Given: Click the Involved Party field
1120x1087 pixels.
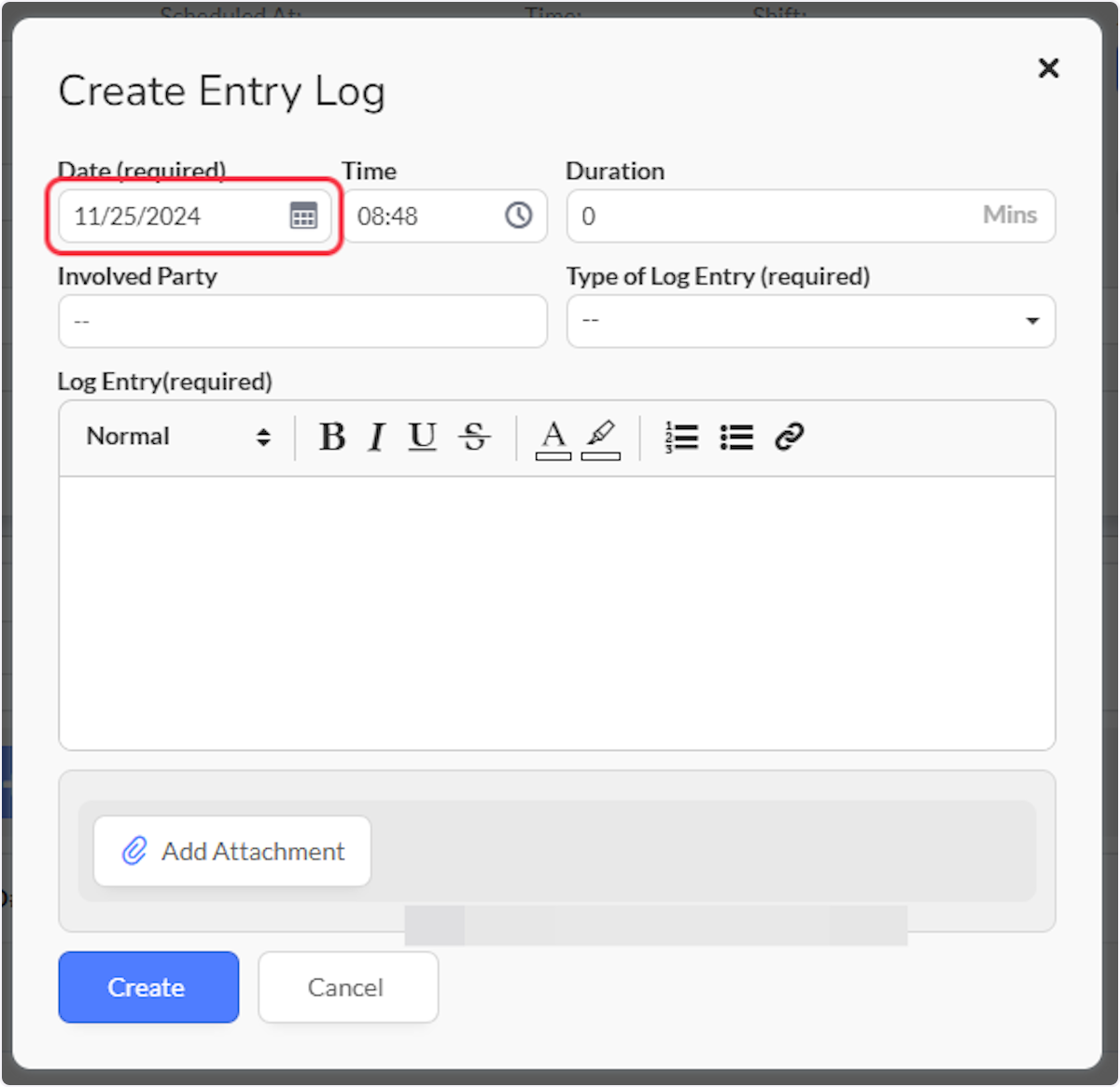Looking at the screenshot, I should click(x=302, y=321).
